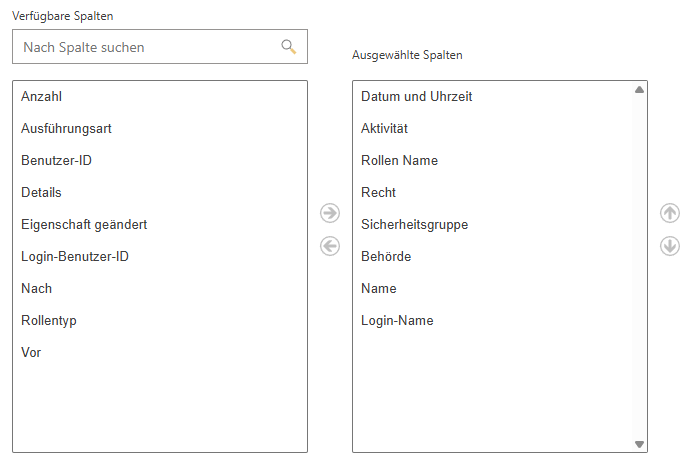688x461 pixels.
Task: Click the move down arrow icon
Action: click(x=670, y=246)
